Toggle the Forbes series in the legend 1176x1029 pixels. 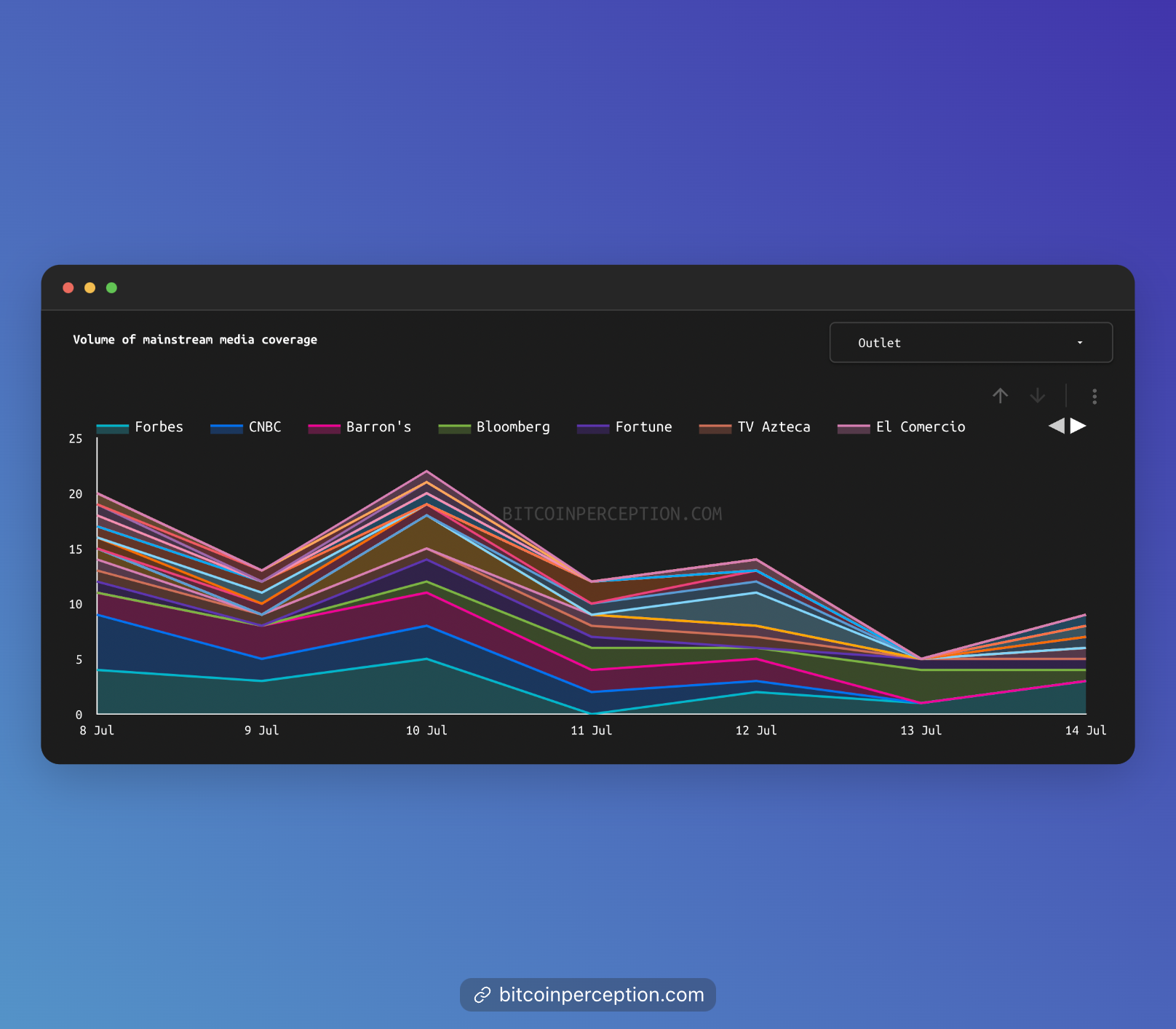coord(158,427)
